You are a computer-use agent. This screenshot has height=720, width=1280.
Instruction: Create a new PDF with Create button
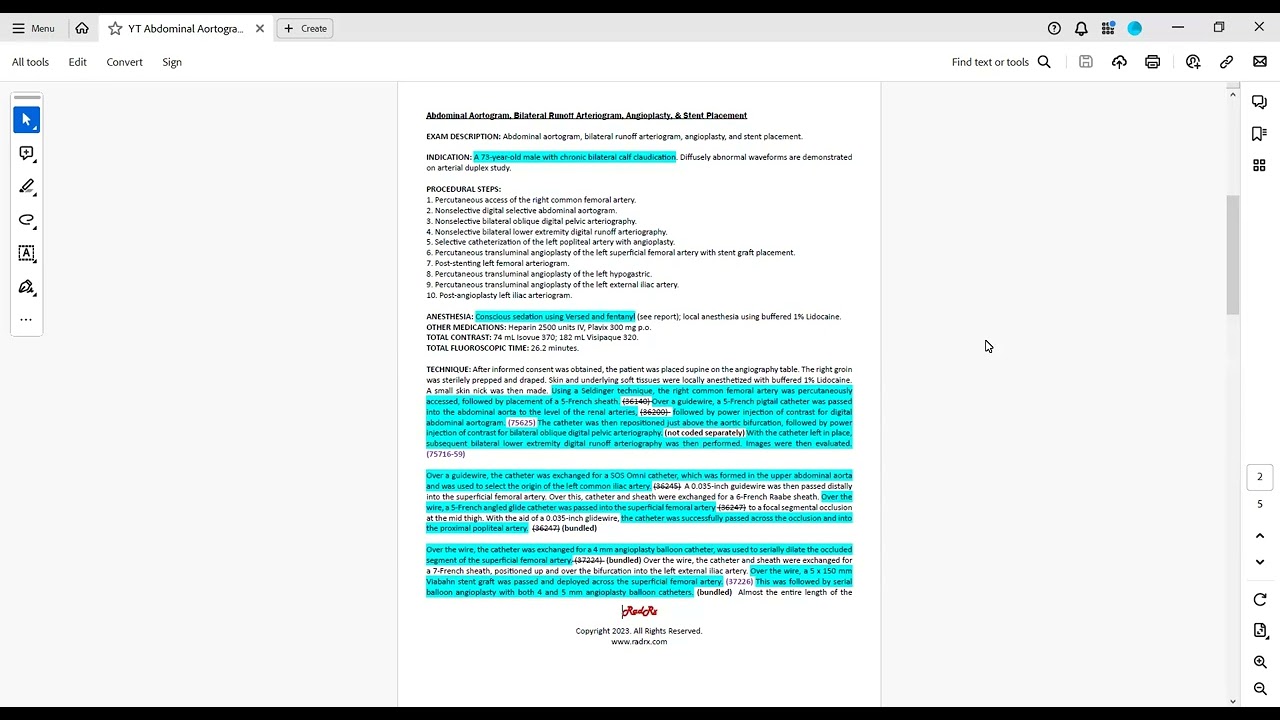point(305,28)
